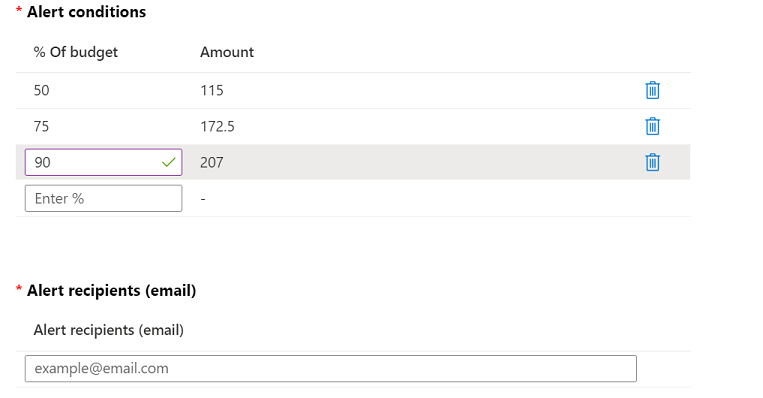Click the dash placeholder amount in empty row
The width and height of the screenshot is (763, 398).
pyautogui.click(x=203, y=199)
